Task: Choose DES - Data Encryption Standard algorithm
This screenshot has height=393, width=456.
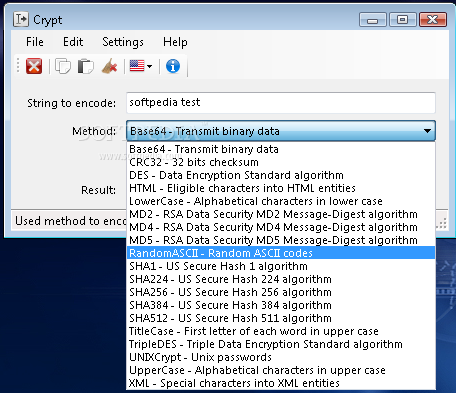Action: 281,175
